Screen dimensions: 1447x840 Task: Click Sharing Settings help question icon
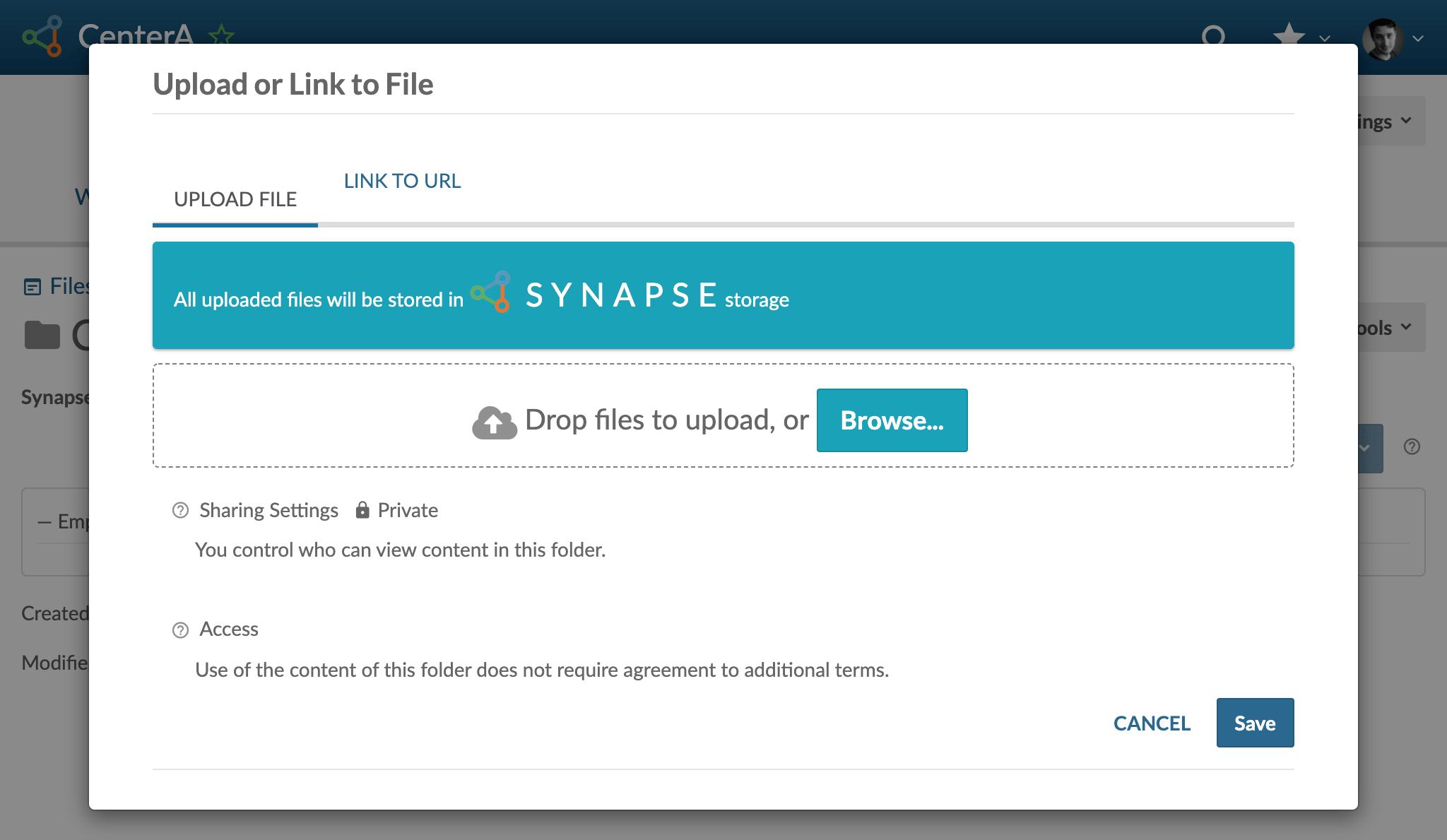180,510
